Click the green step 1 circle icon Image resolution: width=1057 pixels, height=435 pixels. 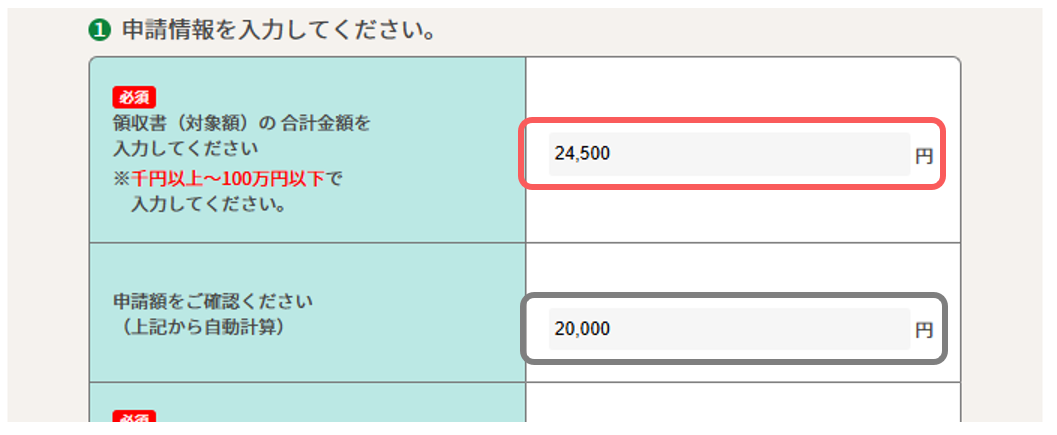click(98, 31)
